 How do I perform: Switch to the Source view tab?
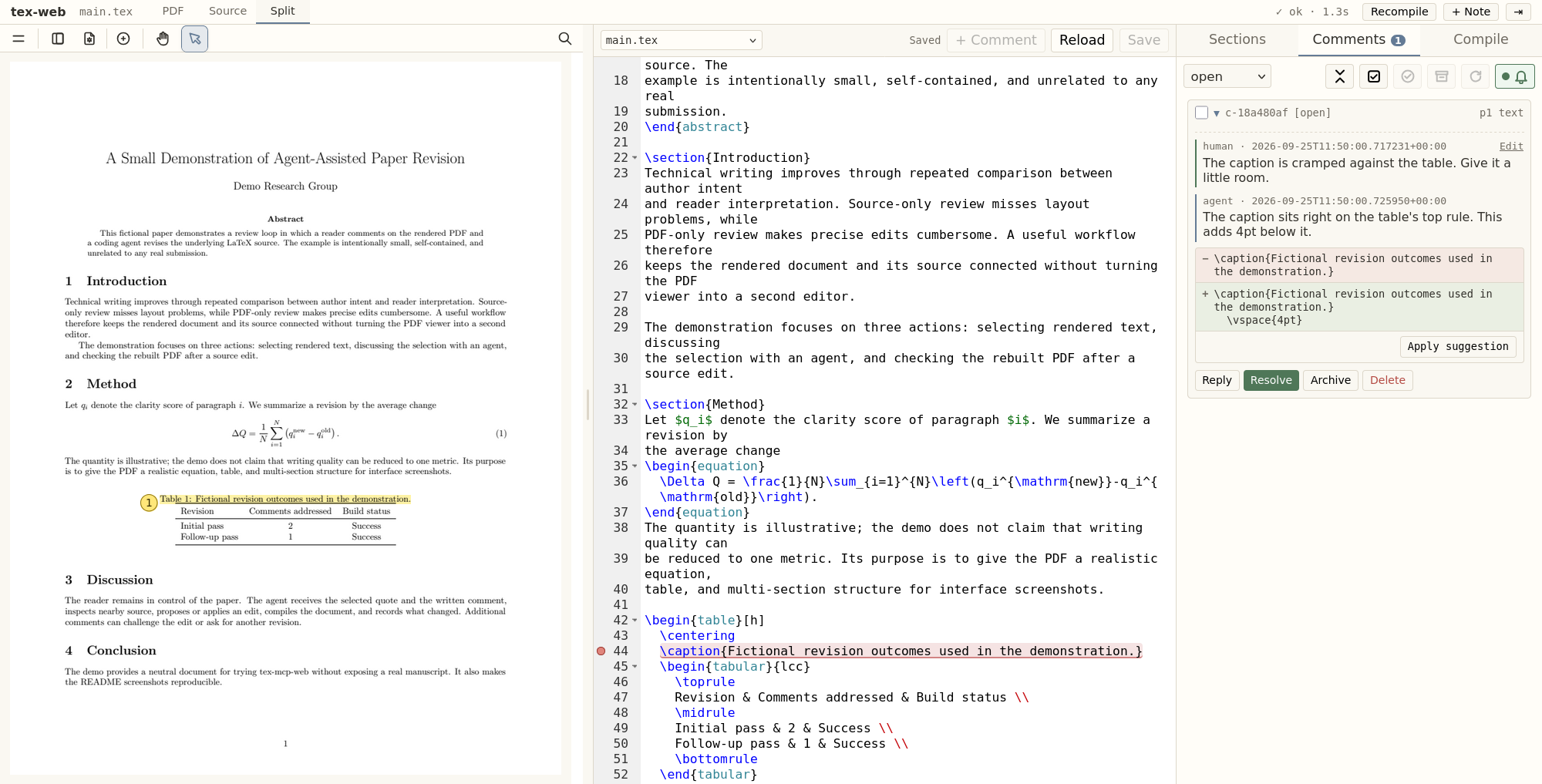tap(227, 11)
